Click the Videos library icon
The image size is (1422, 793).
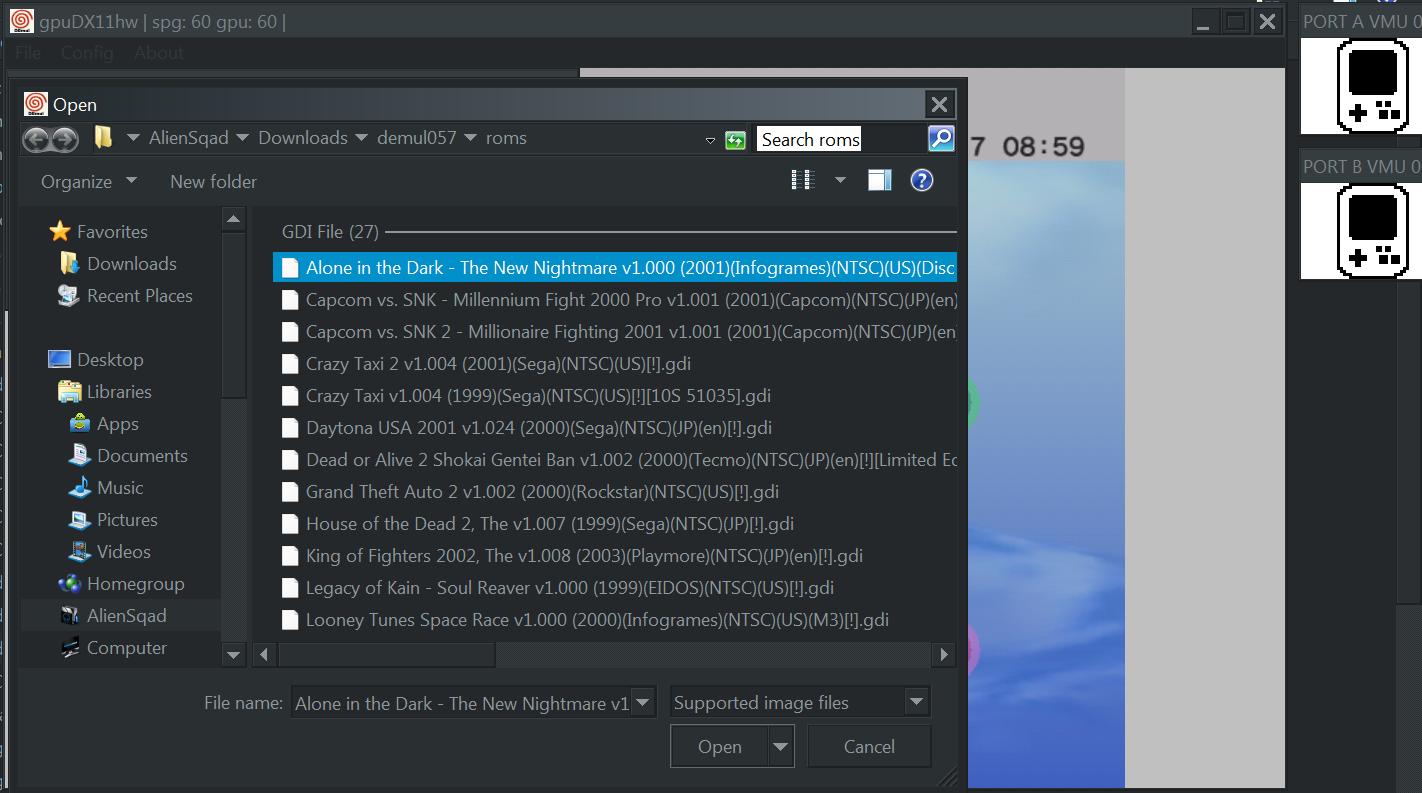80,551
